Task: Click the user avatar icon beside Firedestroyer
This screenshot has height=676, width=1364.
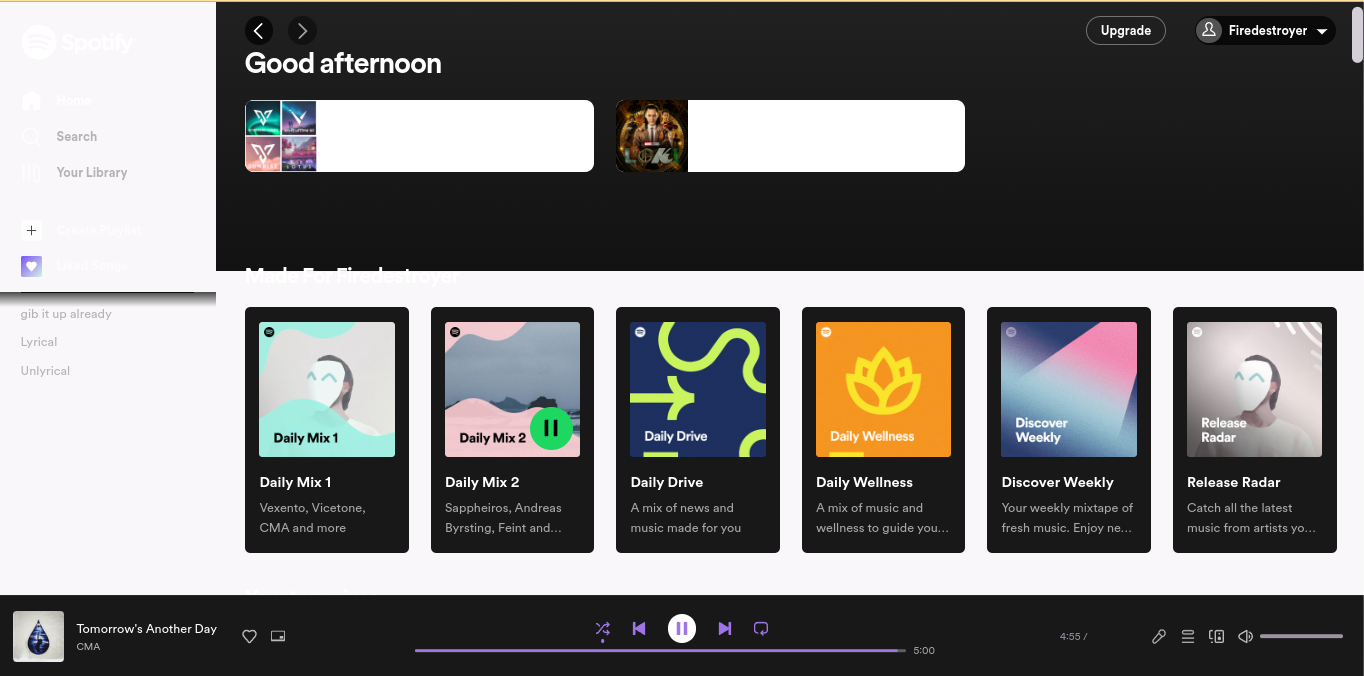Action: point(1209,31)
